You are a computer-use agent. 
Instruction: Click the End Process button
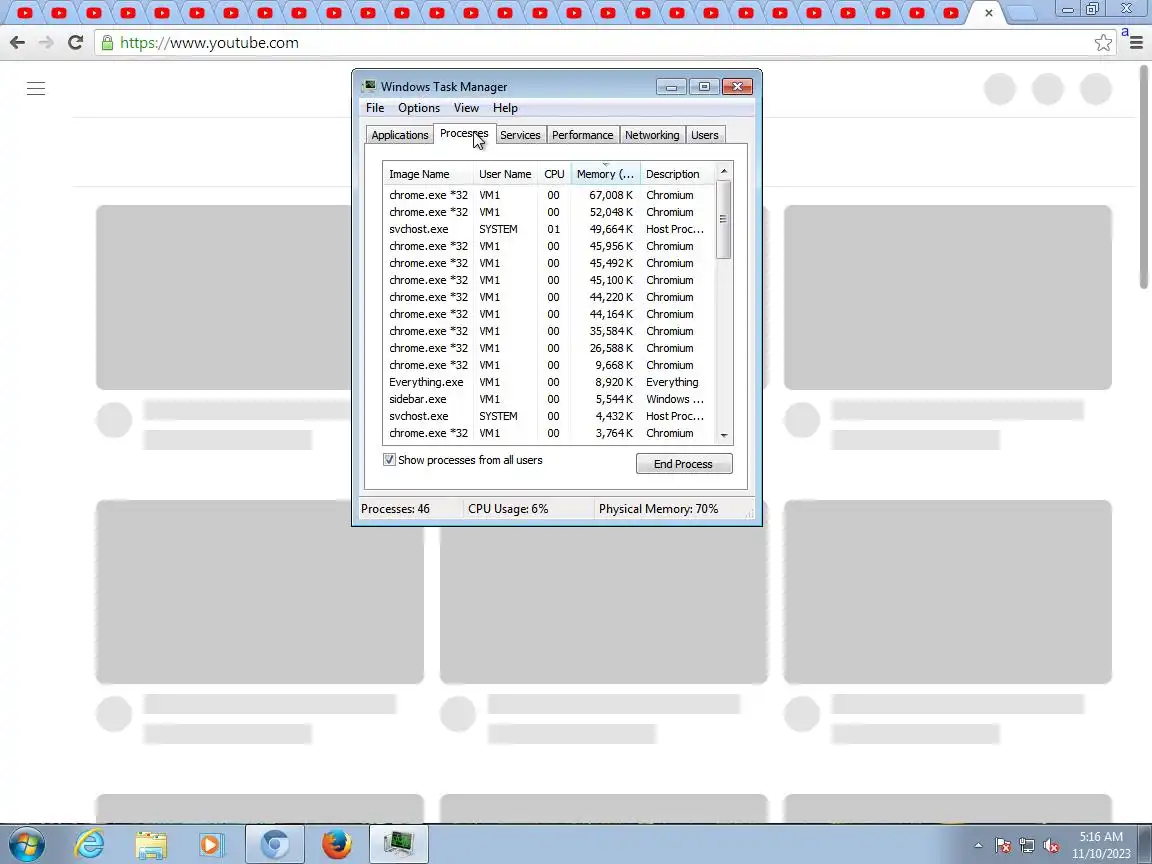[x=684, y=464]
